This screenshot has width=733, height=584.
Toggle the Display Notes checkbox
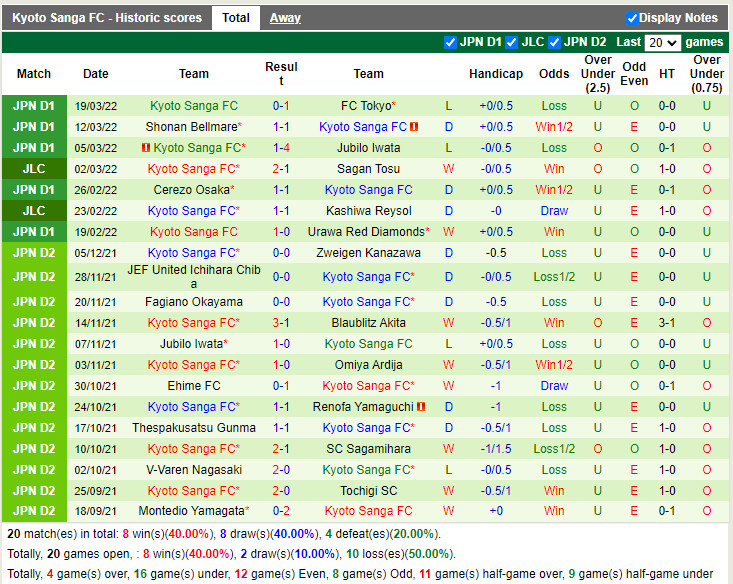pyautogui.click(x=632, y=18)
